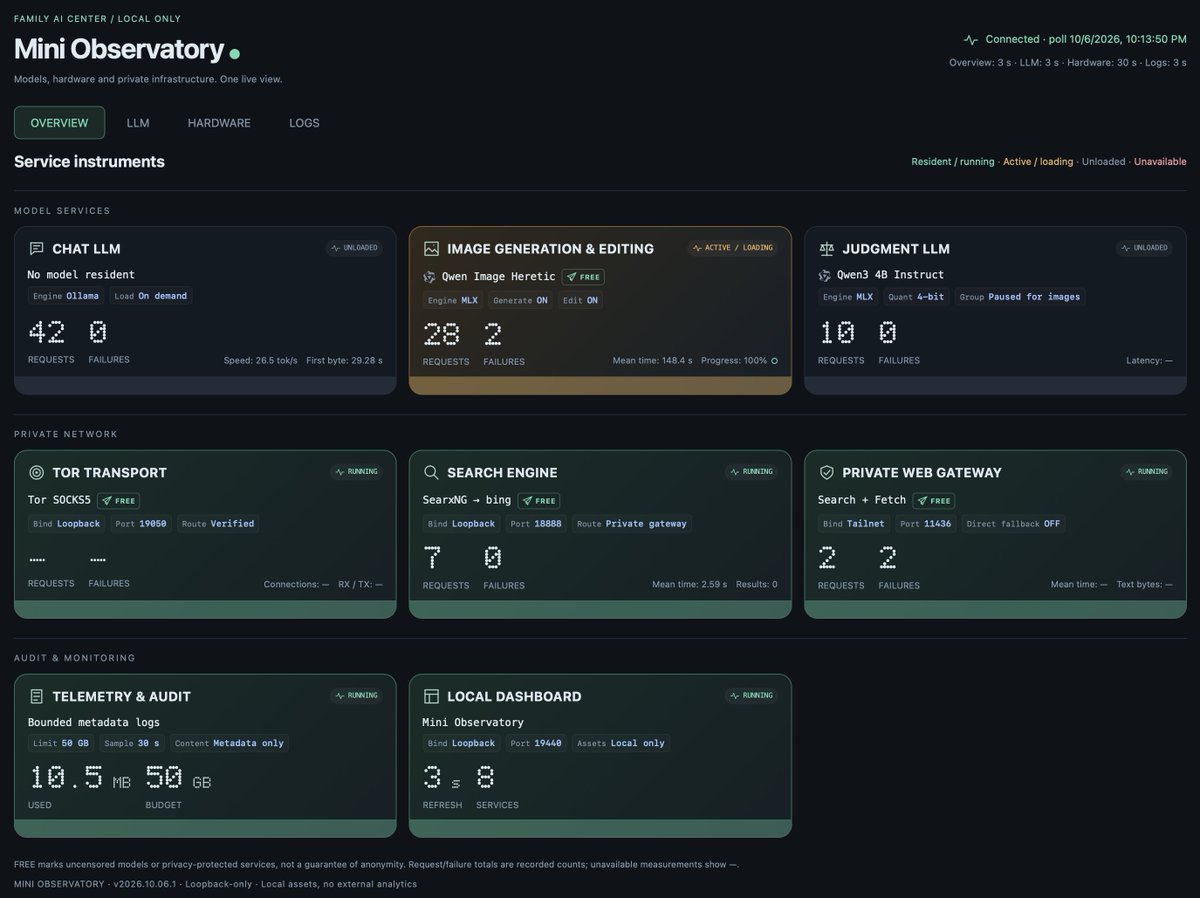This screenshot has width=1200, height=898.
Task: Click the ACTIVE / LOADING status badge
Action: pyautogui.click(x=732, y=248)
